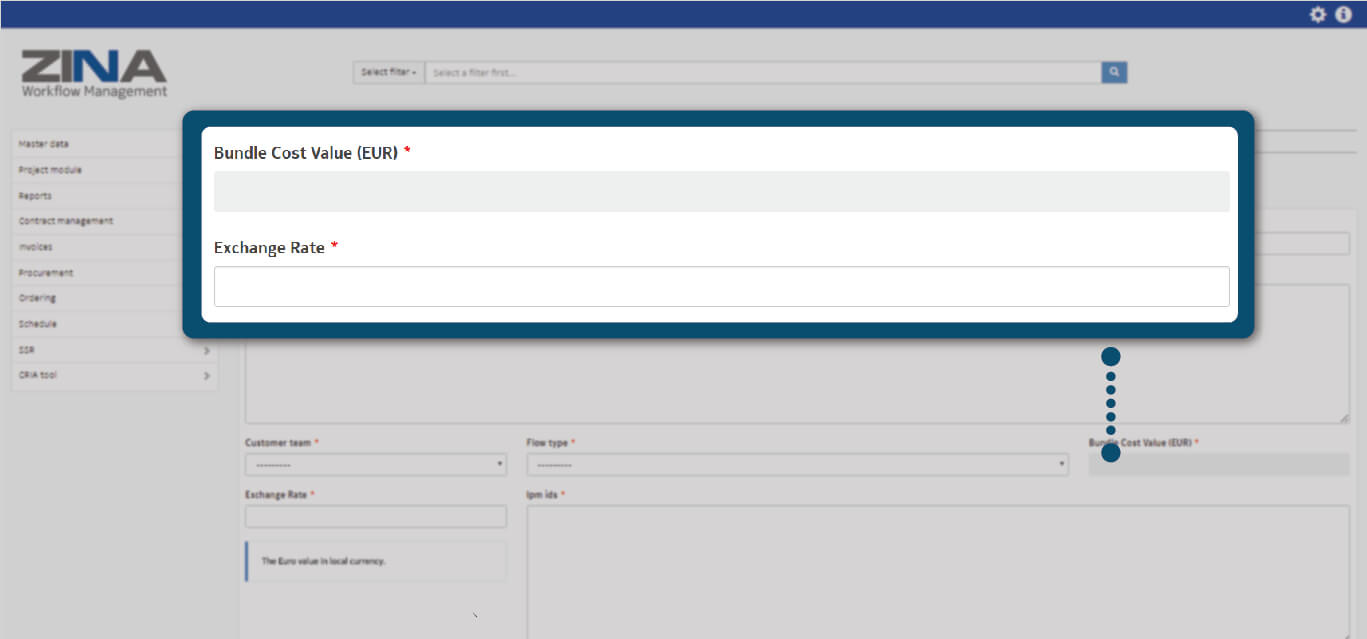The image size is (1367, 639).
Task: Click the filter search text box
Action: pos(762,73)
